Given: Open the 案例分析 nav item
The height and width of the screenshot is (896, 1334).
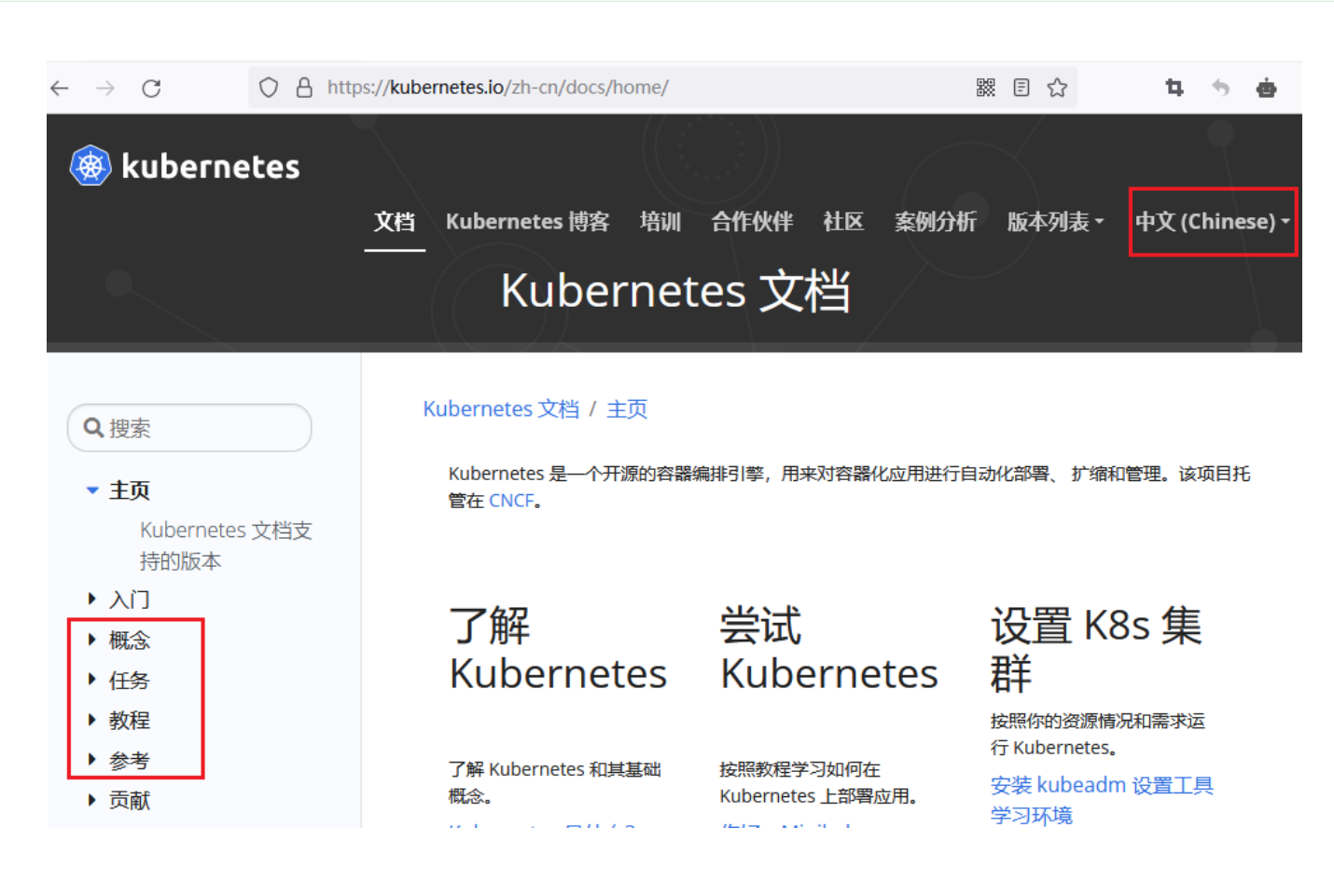Looking at the screenshot, I should point(936,222).
